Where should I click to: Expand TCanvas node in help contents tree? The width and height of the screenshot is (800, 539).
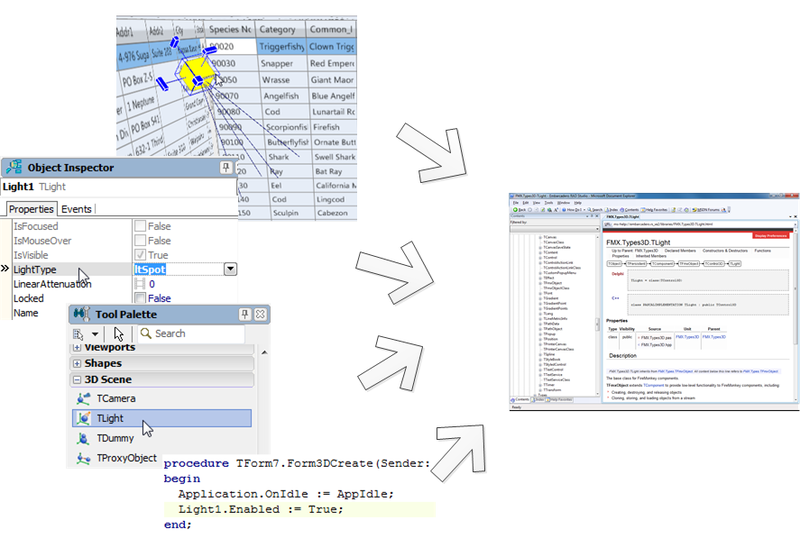click(540, 237)
